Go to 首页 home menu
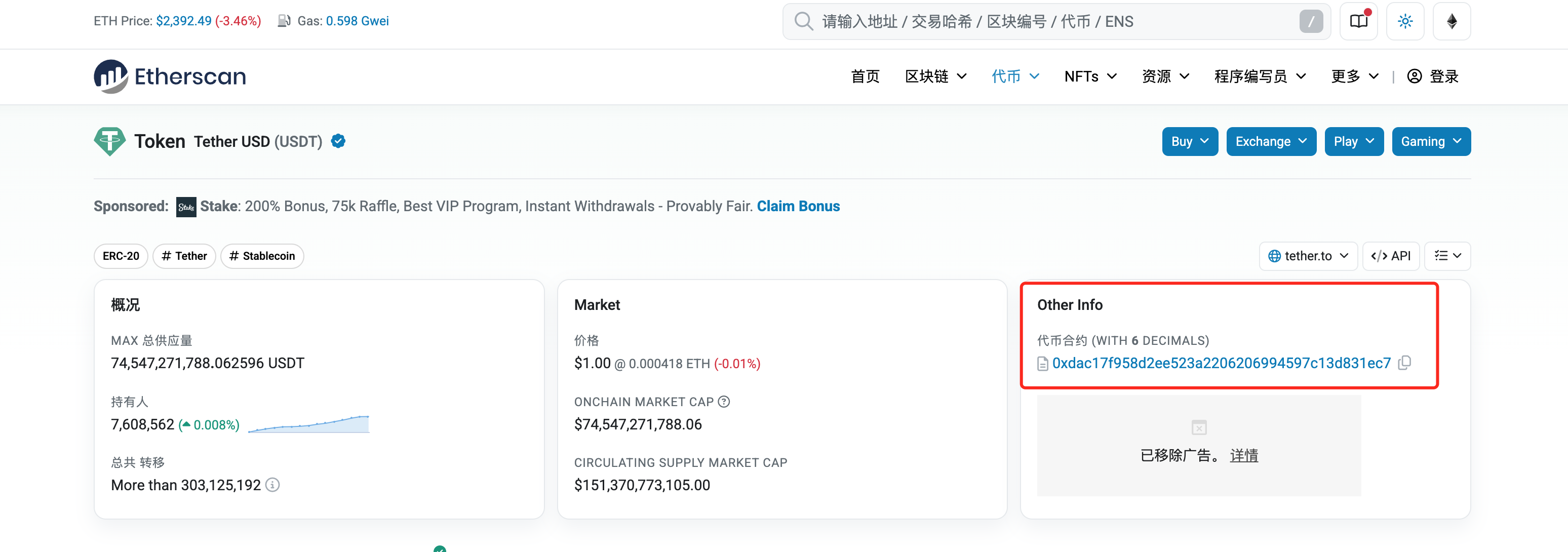Screen dimensions: 1568x552 pos(865,76)
